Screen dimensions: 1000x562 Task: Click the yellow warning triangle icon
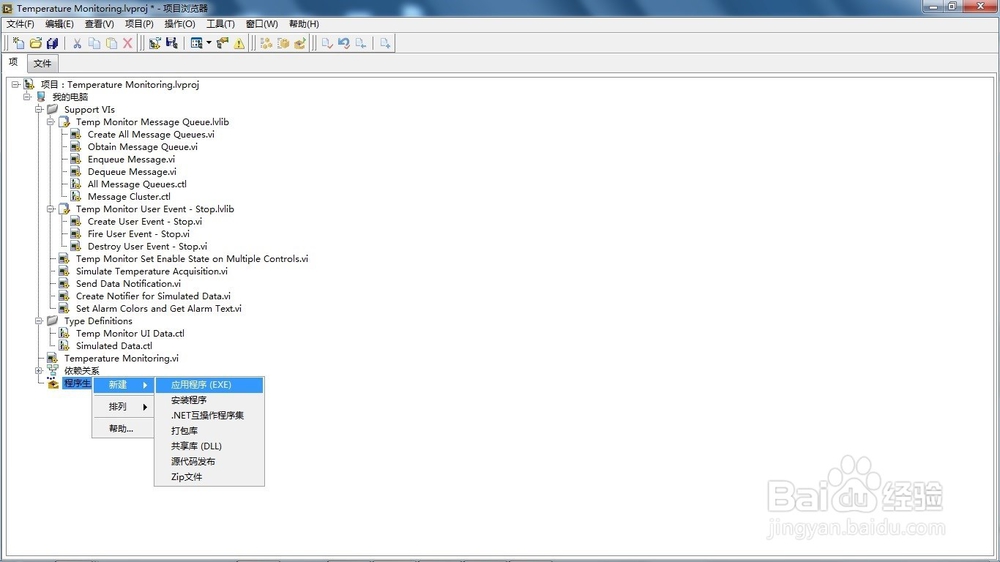239,43
